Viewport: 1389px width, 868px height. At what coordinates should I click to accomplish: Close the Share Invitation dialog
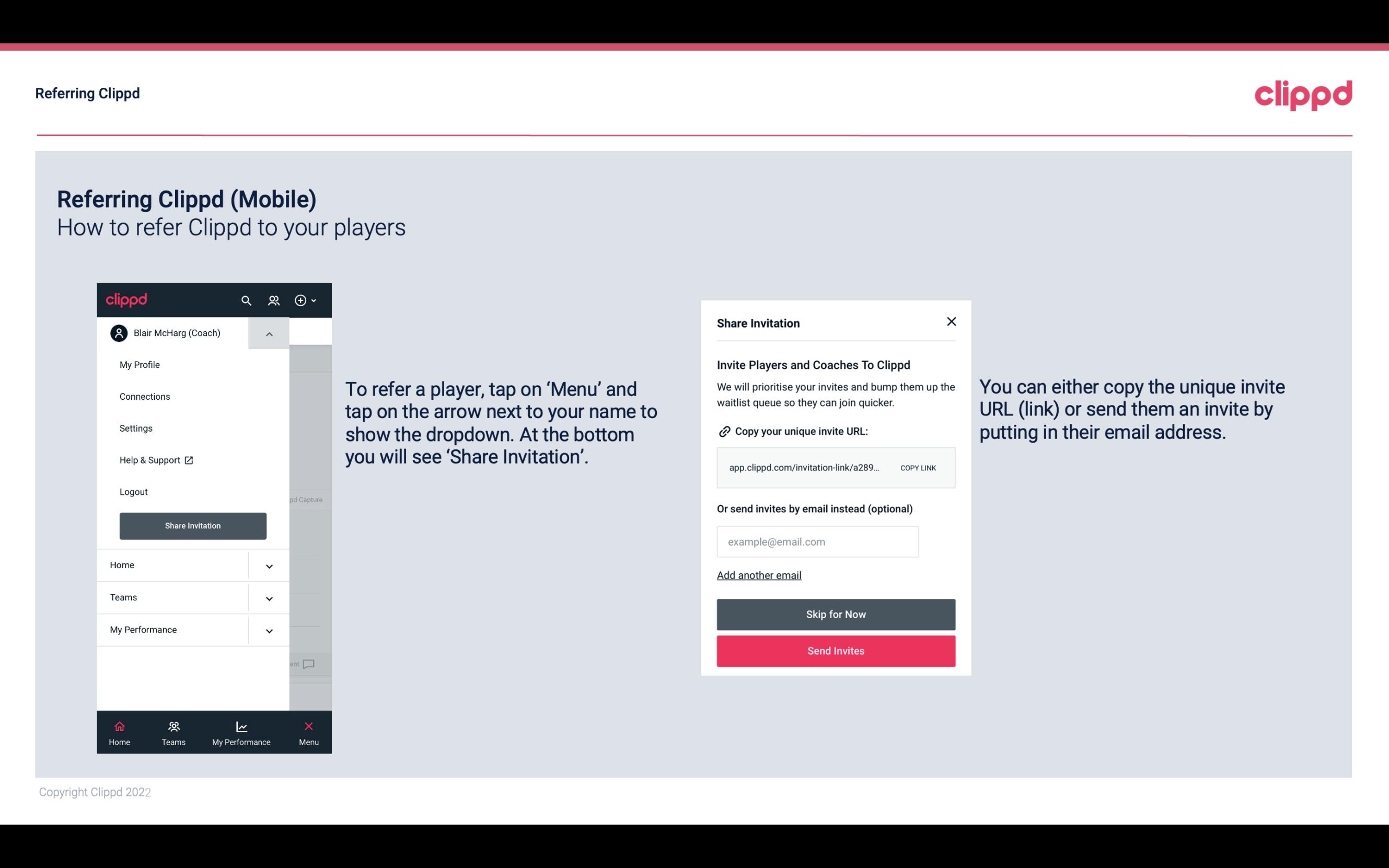pos(951,321)
